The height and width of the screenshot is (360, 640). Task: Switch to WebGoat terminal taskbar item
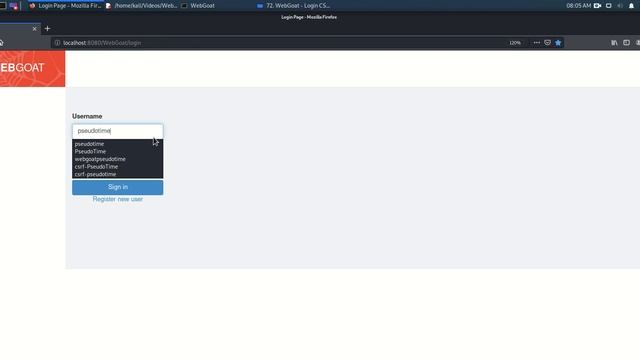click(x=198, y=6)
